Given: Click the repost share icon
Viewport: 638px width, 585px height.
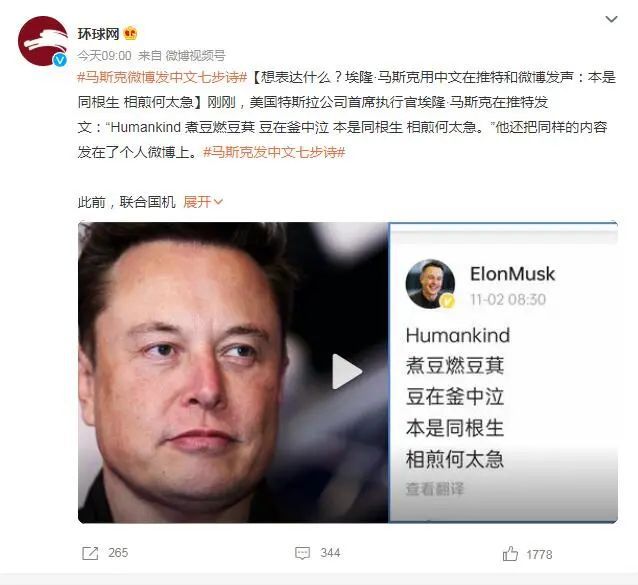Looking at the screenshot, I should click(x=90, y=553).
